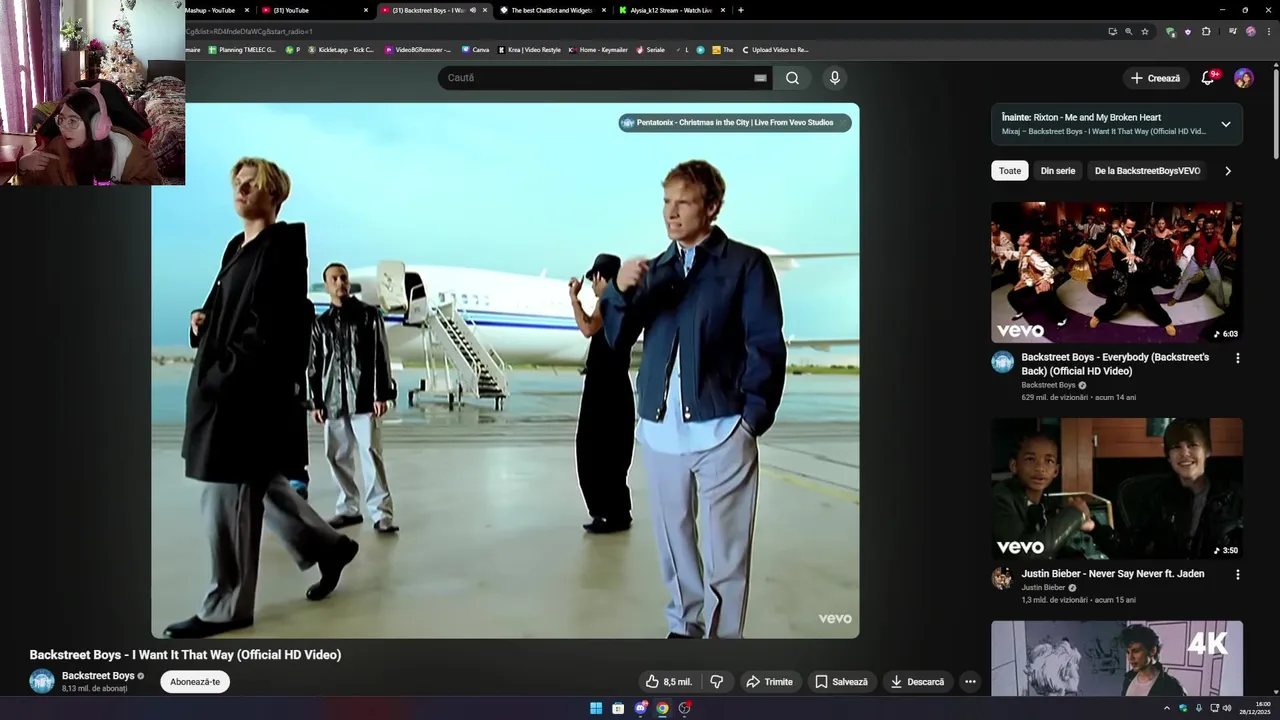Click the Justin Bieber channel avatar
Image resolution: width=1280 pixels, height=720 pixels.
[1002, 578]
